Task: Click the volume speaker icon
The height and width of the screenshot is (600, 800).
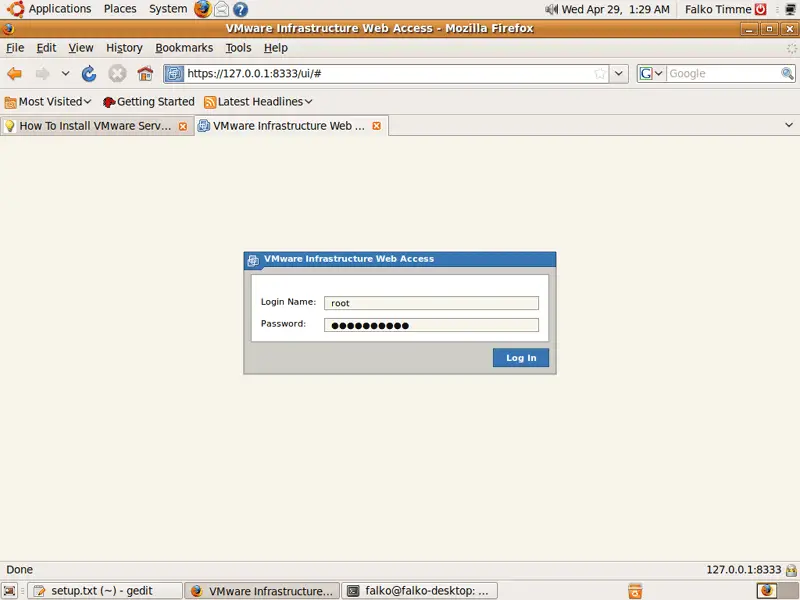Action: (x=551, y=9)
